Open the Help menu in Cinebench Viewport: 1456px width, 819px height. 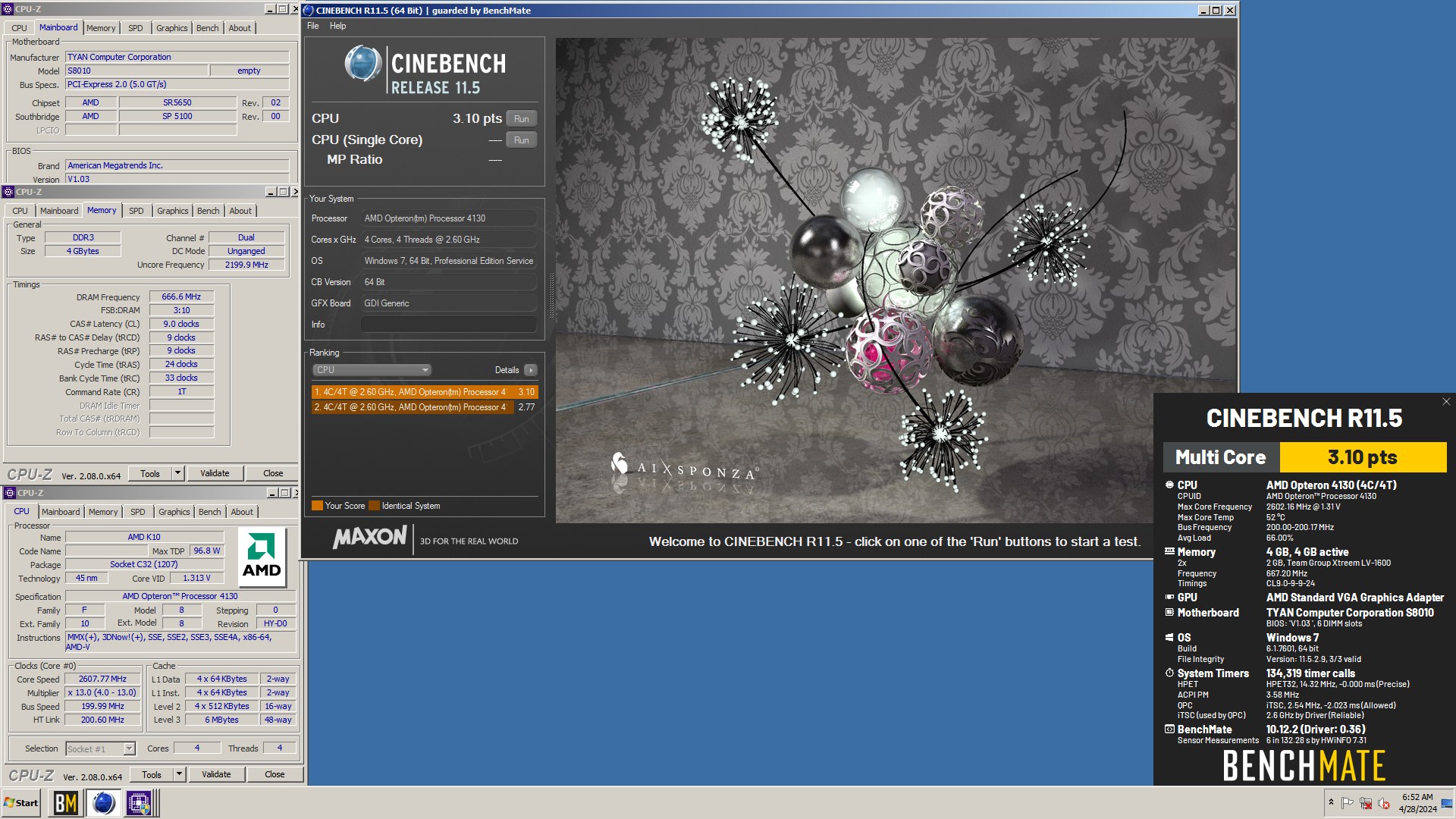click(x=337, y=26)
